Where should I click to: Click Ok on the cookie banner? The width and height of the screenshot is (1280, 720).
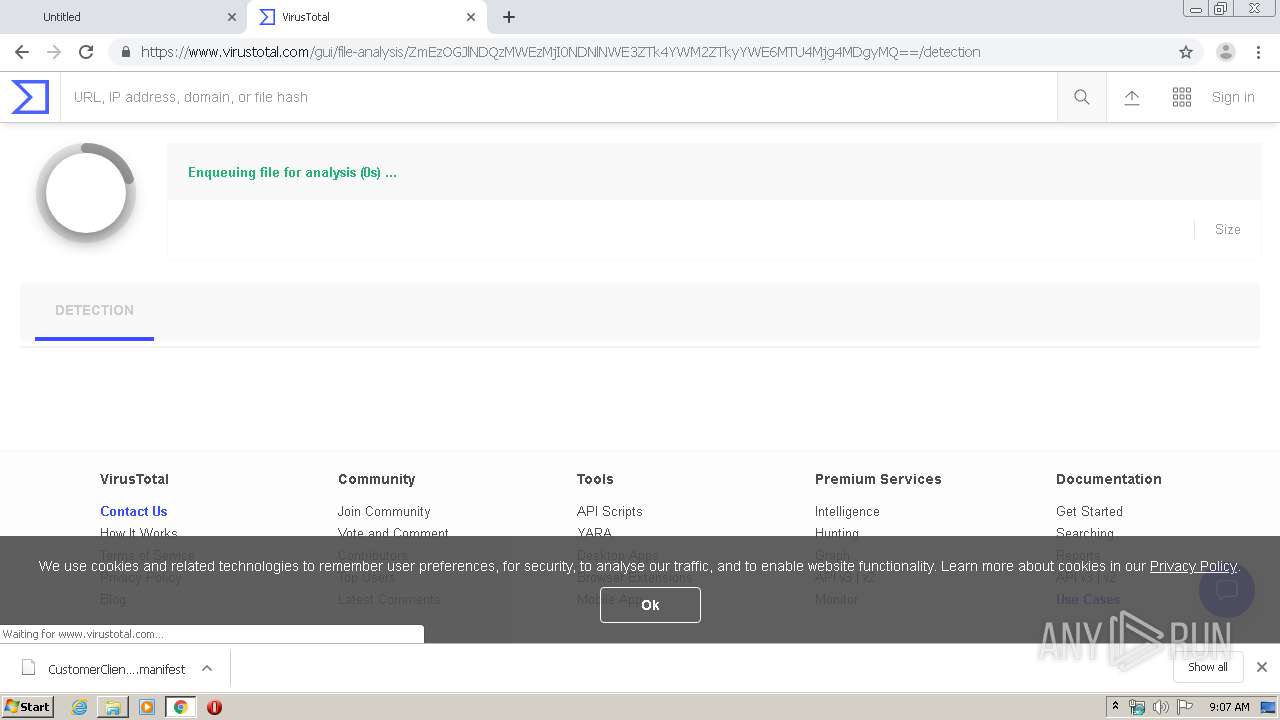(650, 605)
